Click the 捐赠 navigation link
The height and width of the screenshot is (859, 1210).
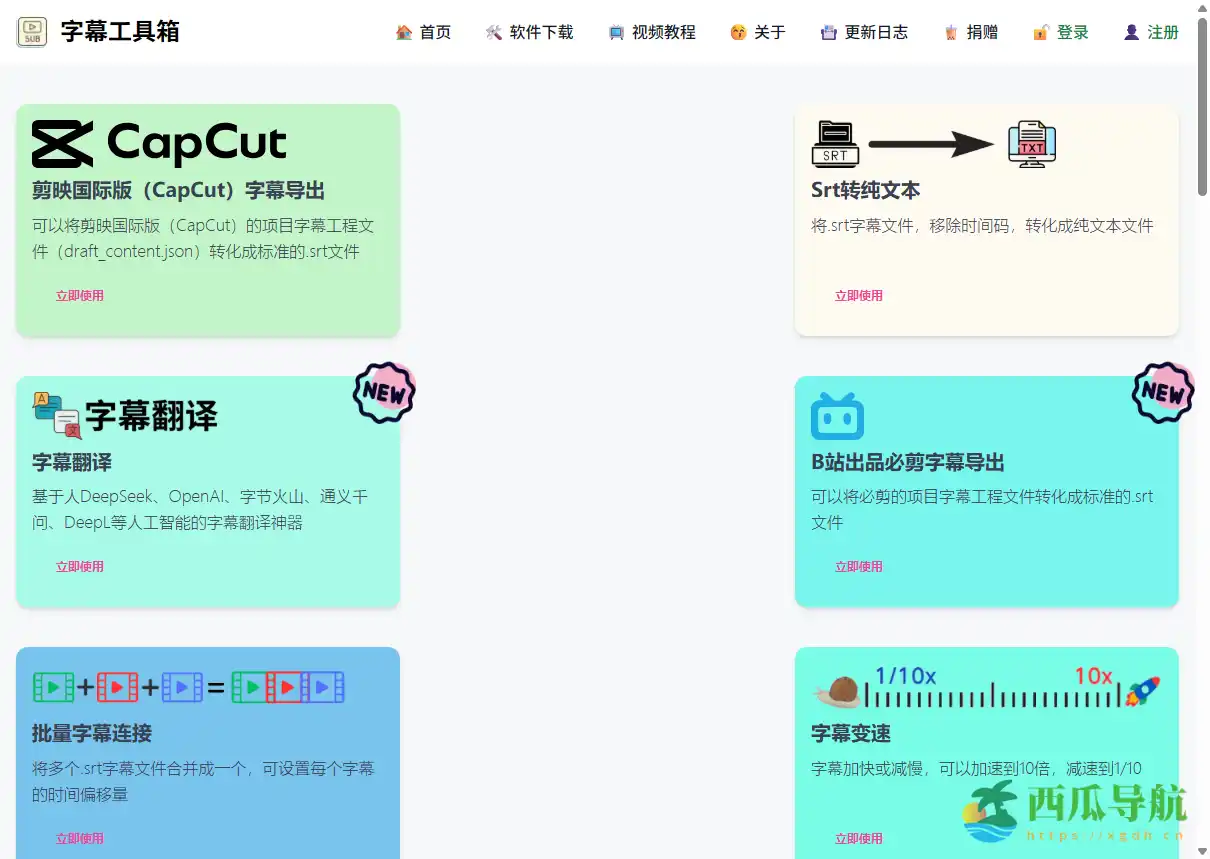[969, 31]
